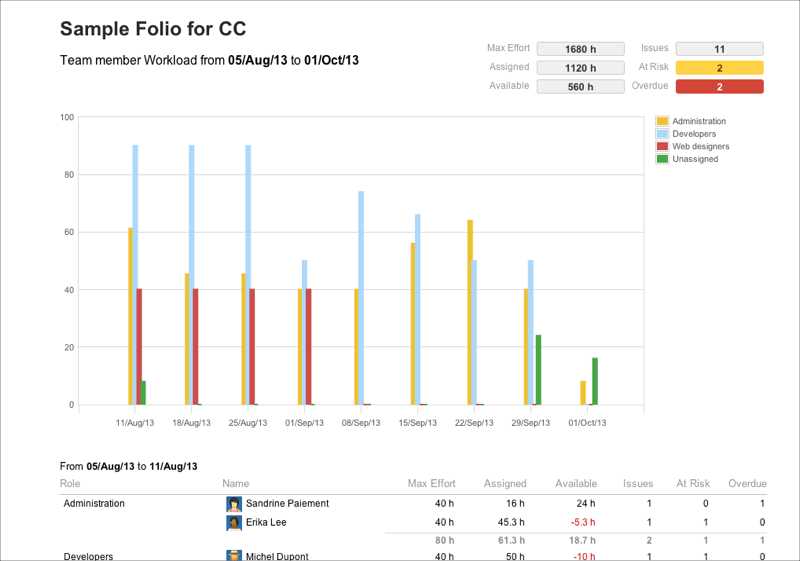The width and height of the screenshot is (800, 561).
Task: Click the Developers legend color swatch
Action: pyautogui.click(x=662, y=134)
